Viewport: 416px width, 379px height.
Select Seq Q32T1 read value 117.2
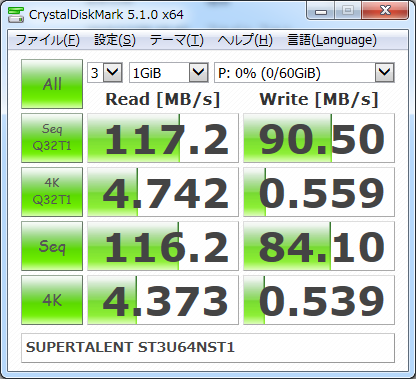pos(163,138)
